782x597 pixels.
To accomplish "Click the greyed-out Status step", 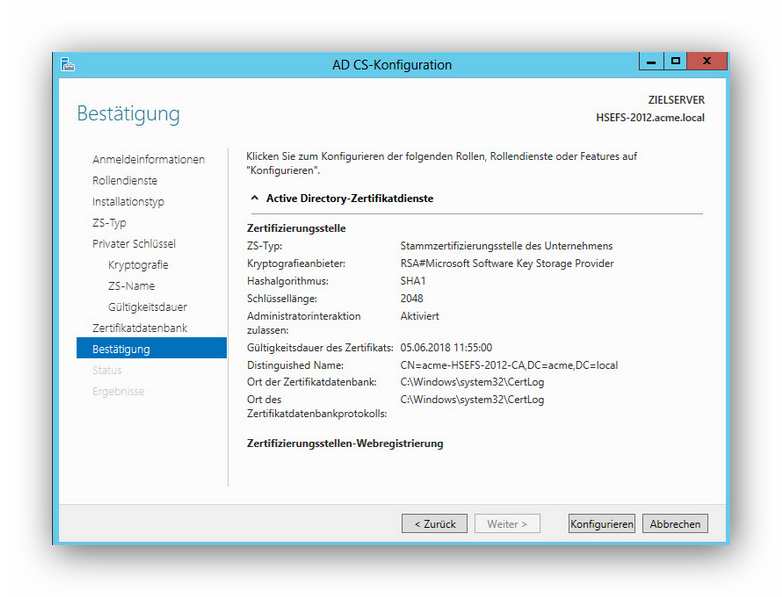I will coord(107,370).
